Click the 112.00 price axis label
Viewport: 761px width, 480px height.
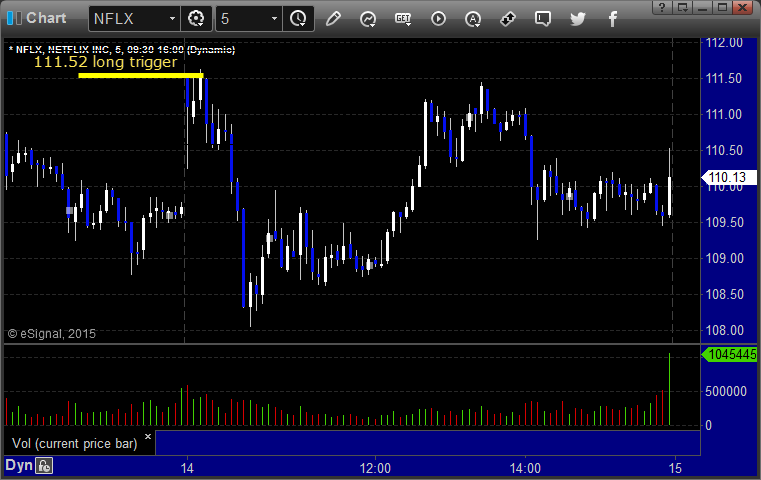point(724,43)
